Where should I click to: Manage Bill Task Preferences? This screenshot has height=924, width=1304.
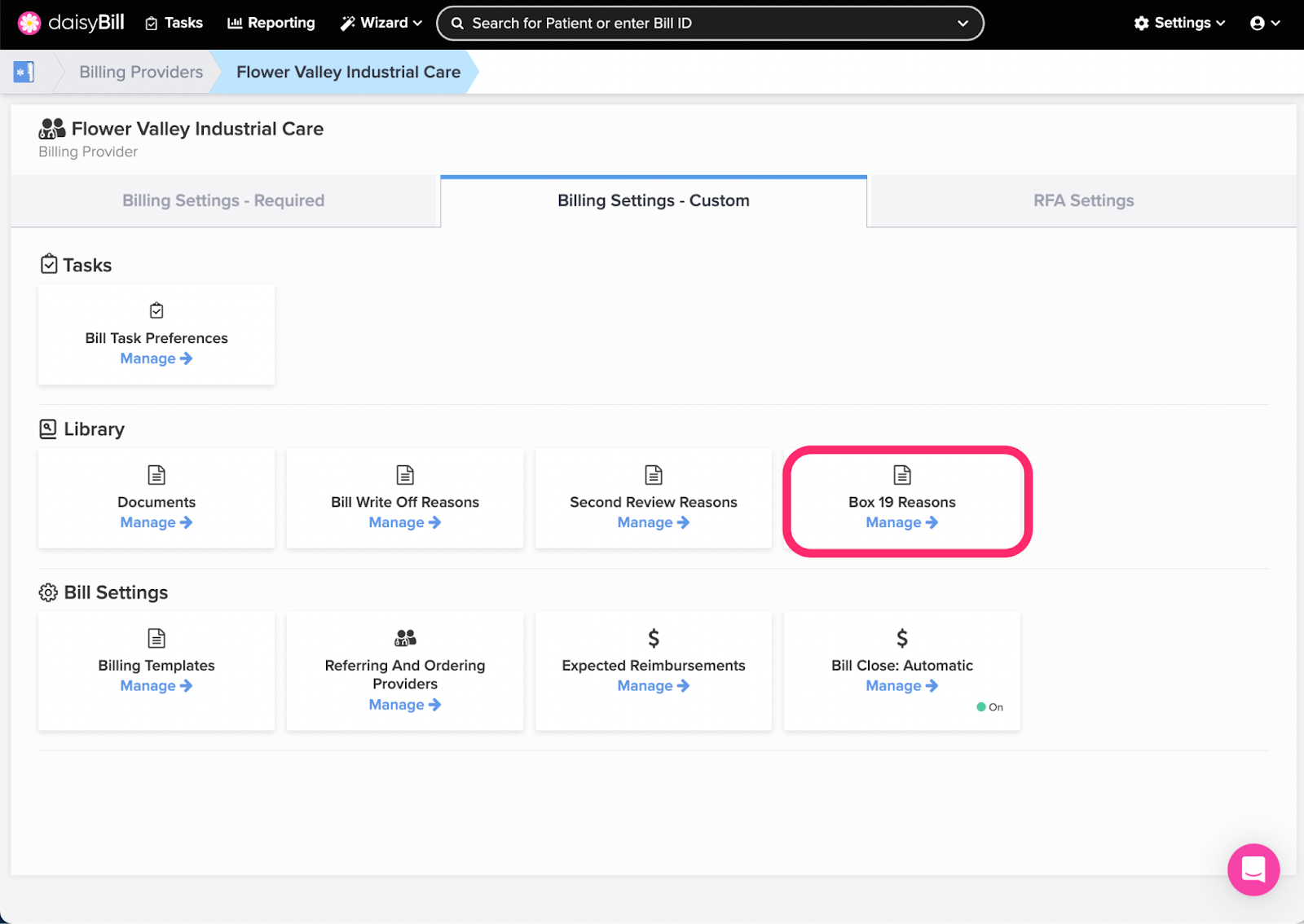point(156,359)
